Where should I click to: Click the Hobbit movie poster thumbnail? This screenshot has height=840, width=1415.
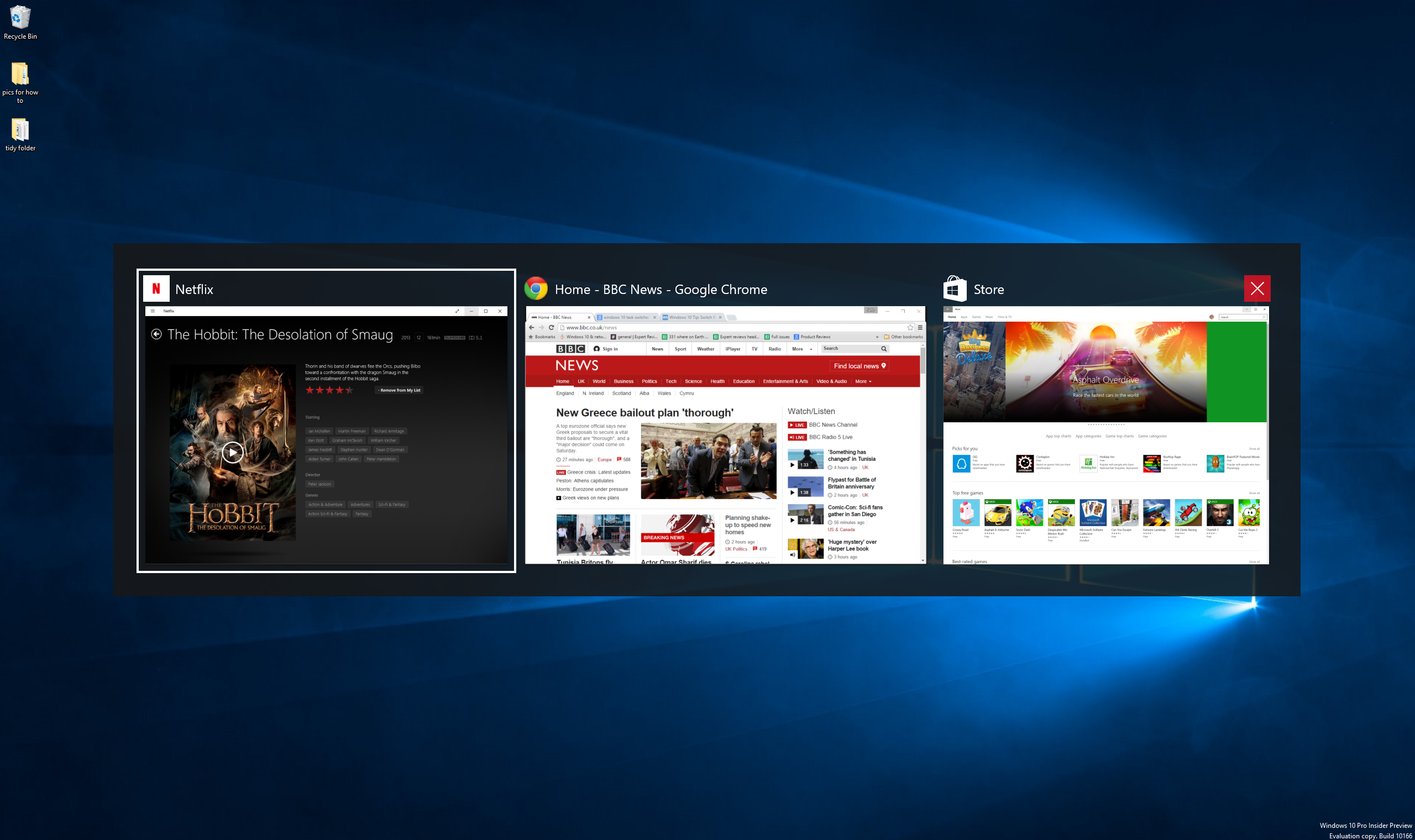tap(233, 452)
